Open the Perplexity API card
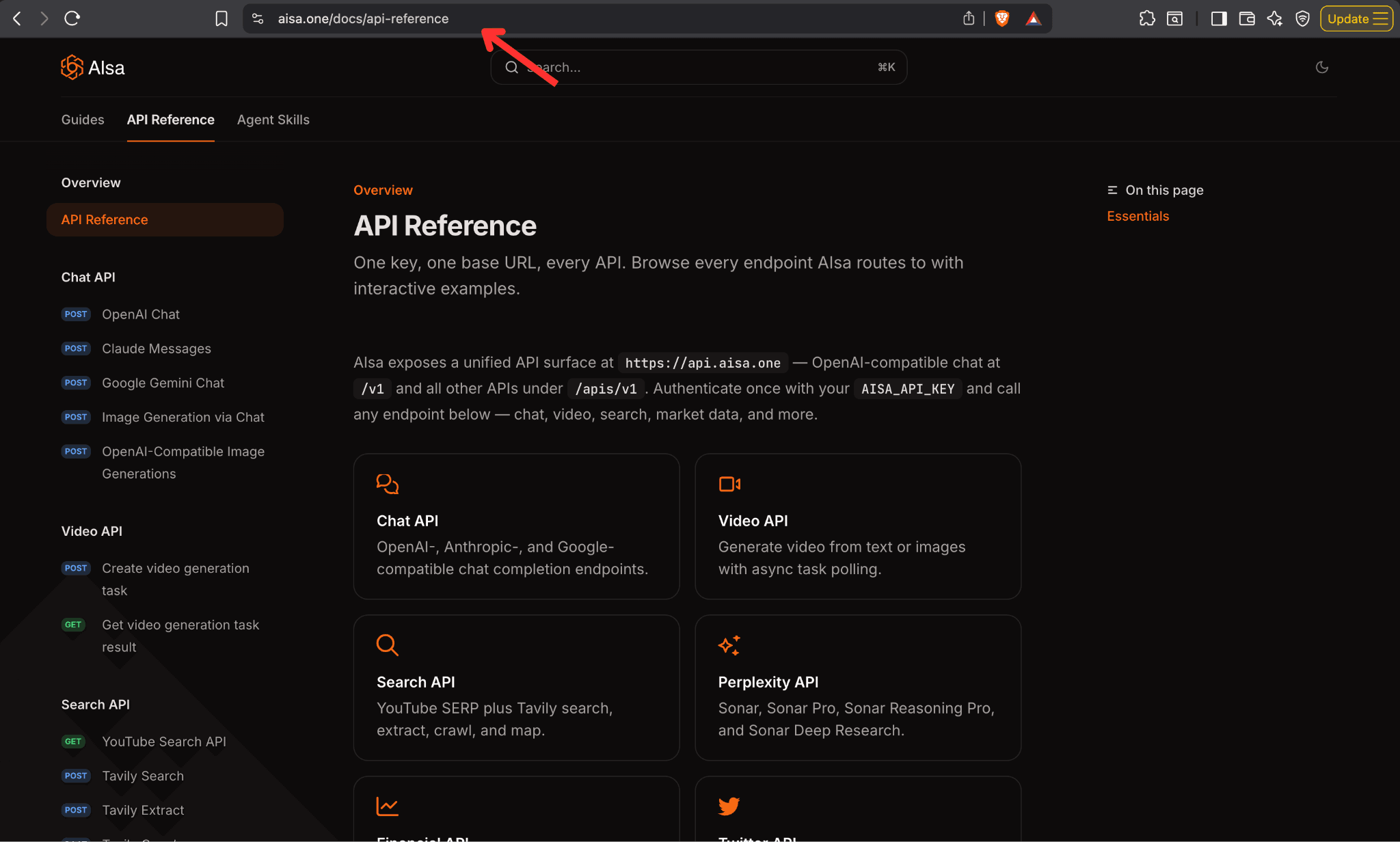This screenshot has width=1400, height=842. [858, 688]
